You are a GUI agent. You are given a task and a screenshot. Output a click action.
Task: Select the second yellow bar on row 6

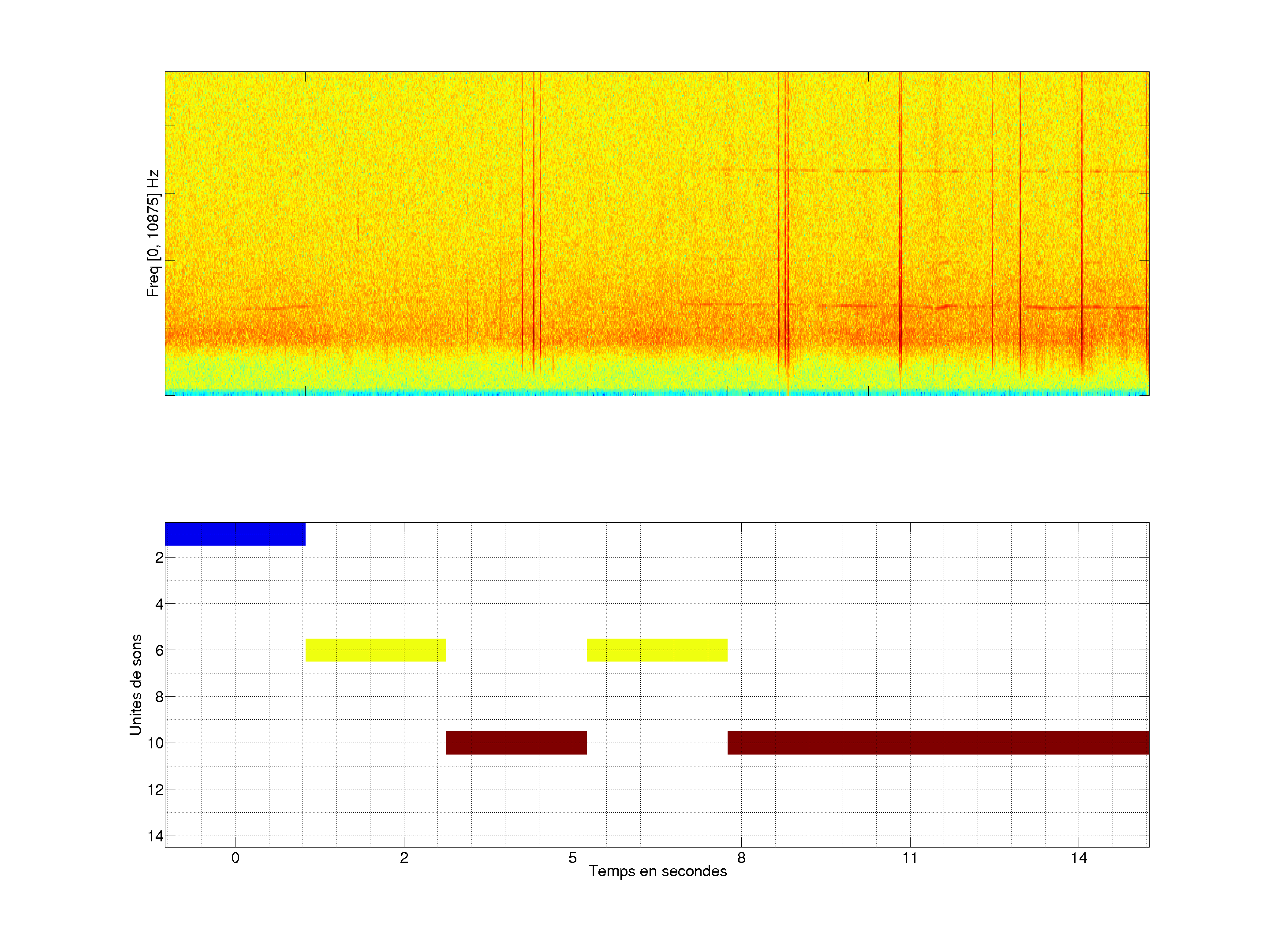pos(657,650)
